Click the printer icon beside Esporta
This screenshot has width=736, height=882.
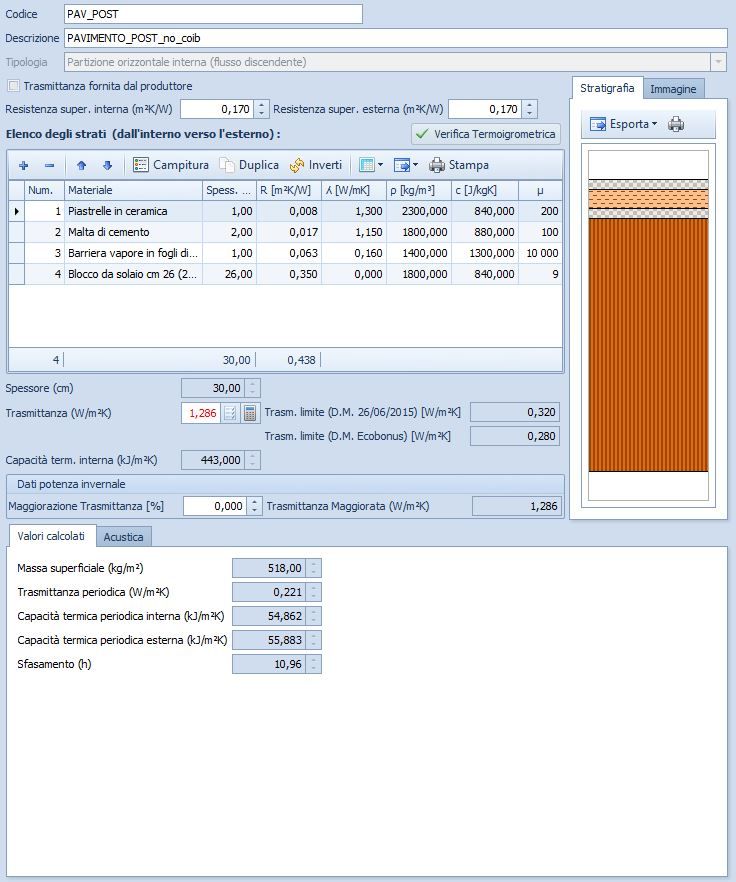click(x=677, y=124)
